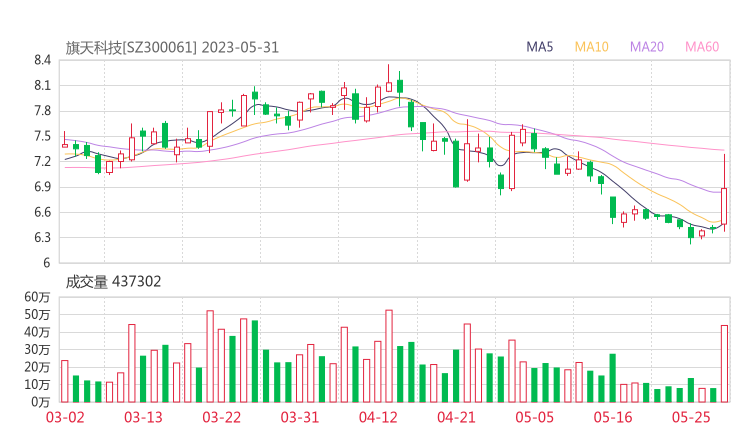Click the MA10 legend label
Screen dimensions: 740x440
coord(591,47)
